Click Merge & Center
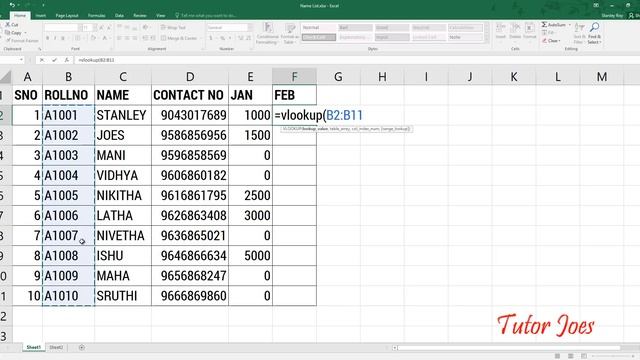 pos(180,38)
